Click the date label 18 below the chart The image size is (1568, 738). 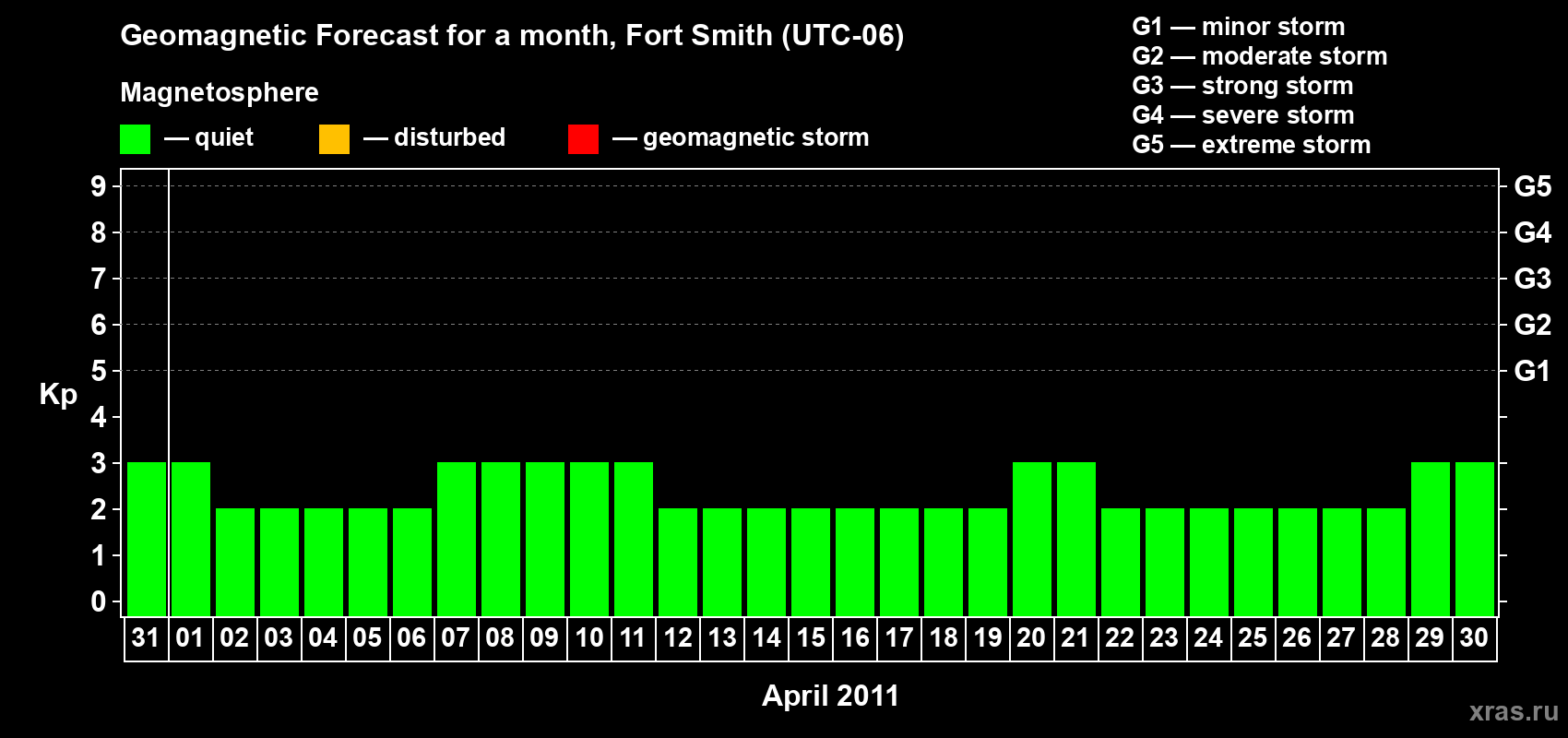tap(943, 638)
